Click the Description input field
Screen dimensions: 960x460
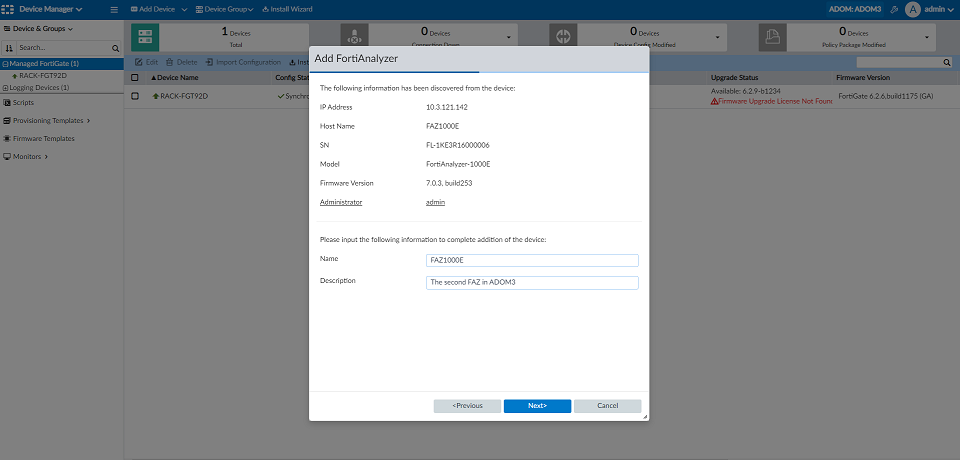531,283
